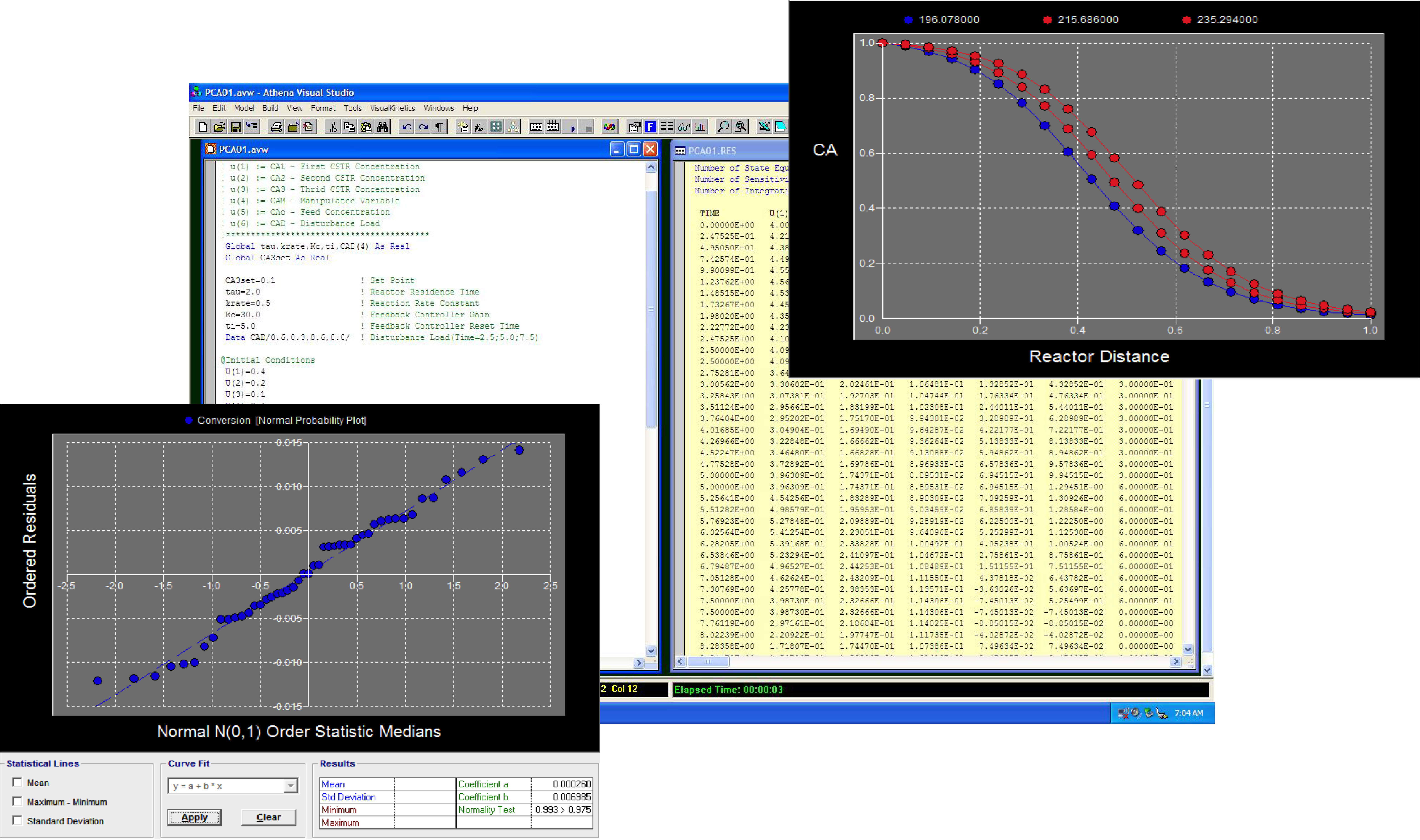The height and width of the screenshot is (840, 1420).
Task: Cut selection with the scissors icon
Action: pos(333,127)
